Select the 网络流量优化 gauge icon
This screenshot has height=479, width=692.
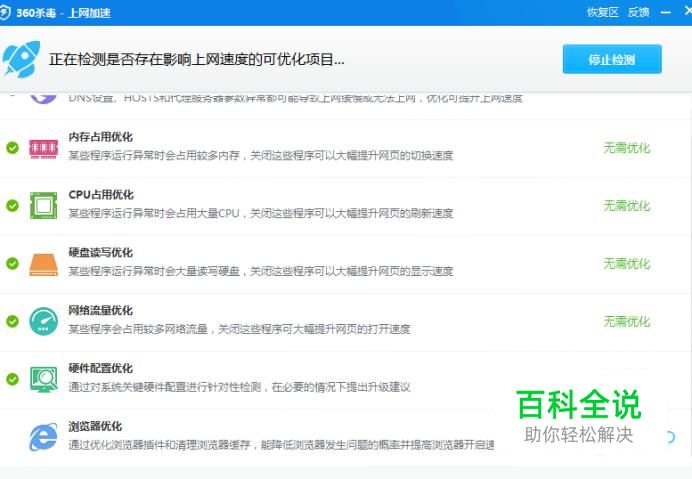[x=43, y=321]
